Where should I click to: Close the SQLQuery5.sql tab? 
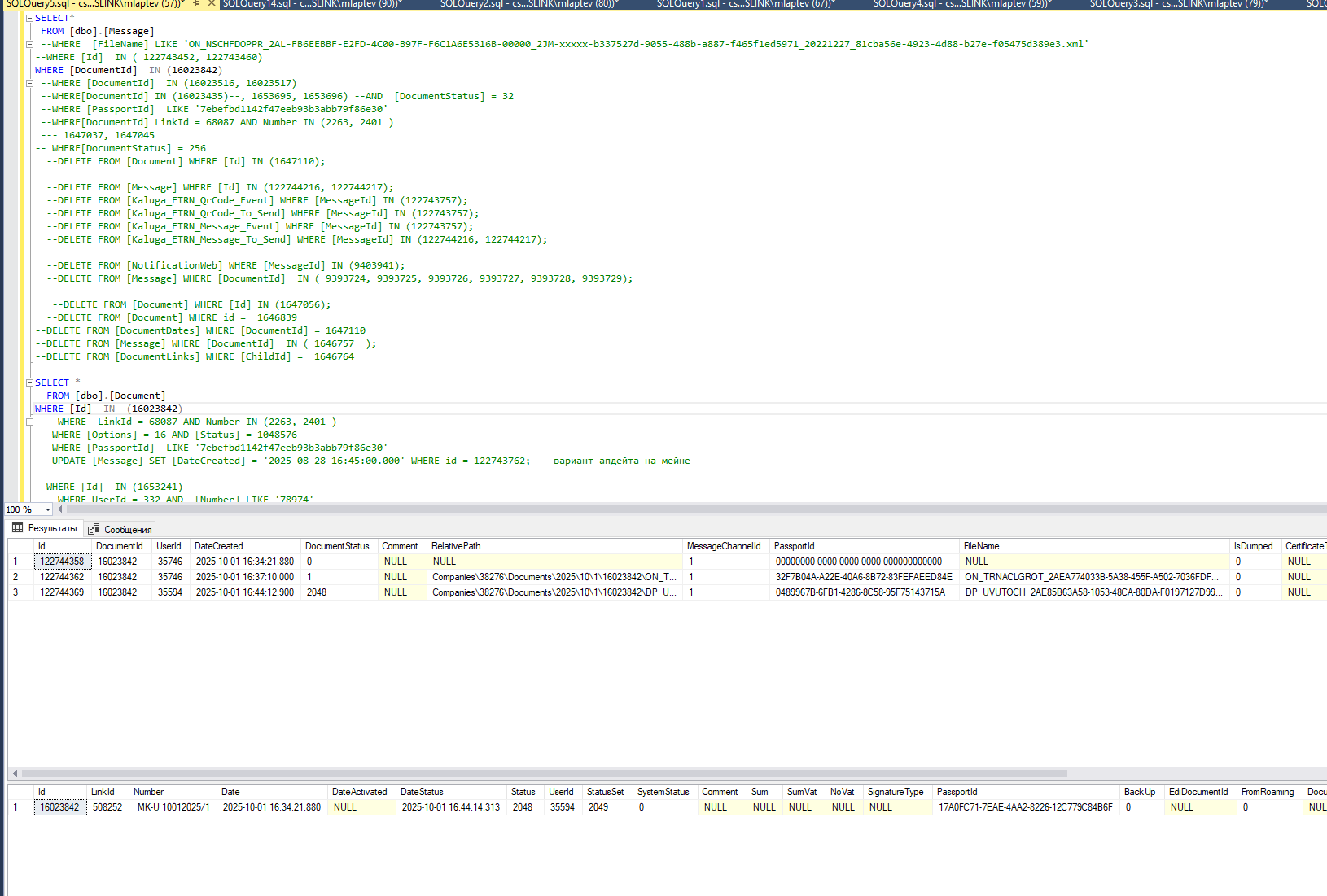(212, 4)
